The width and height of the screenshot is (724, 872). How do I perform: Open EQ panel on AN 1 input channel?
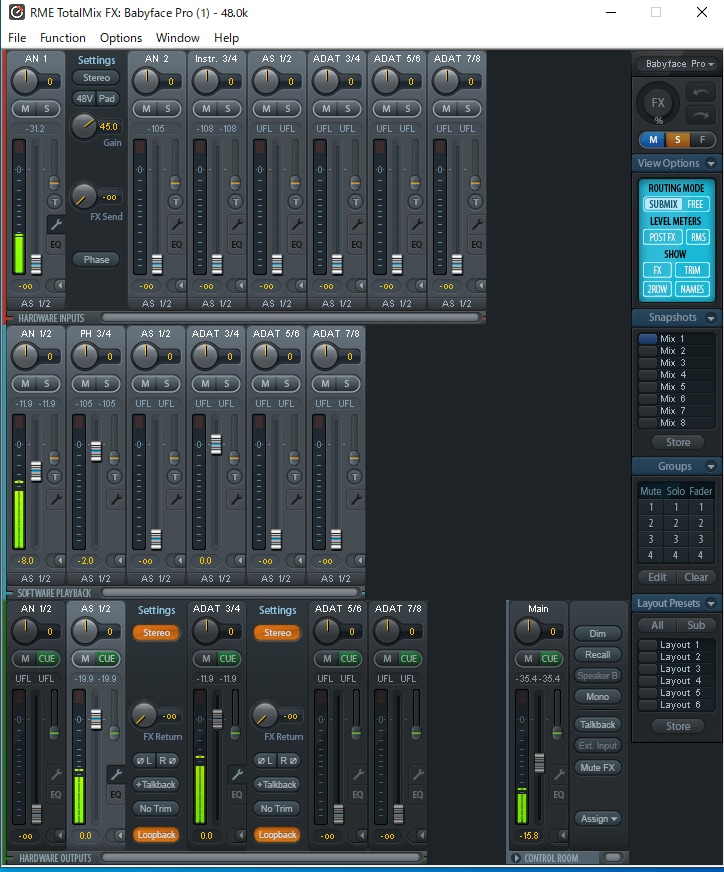coord(56,244)
